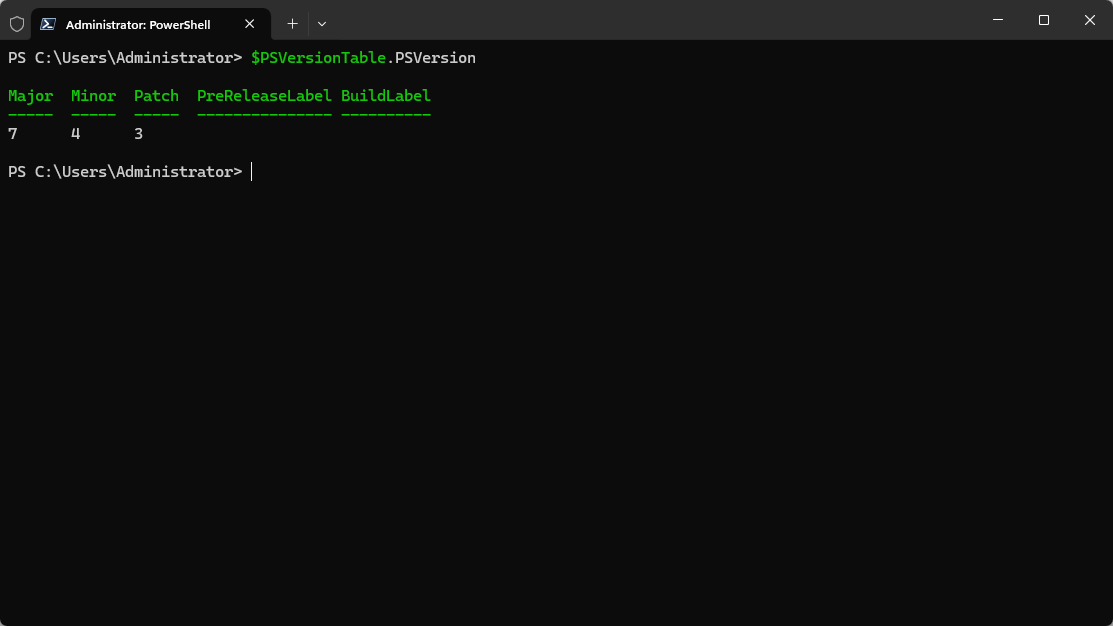Close the Windows Terminal window
Image resolution: width=1113 pixels, height=626 pixels.
(1090, 20)
